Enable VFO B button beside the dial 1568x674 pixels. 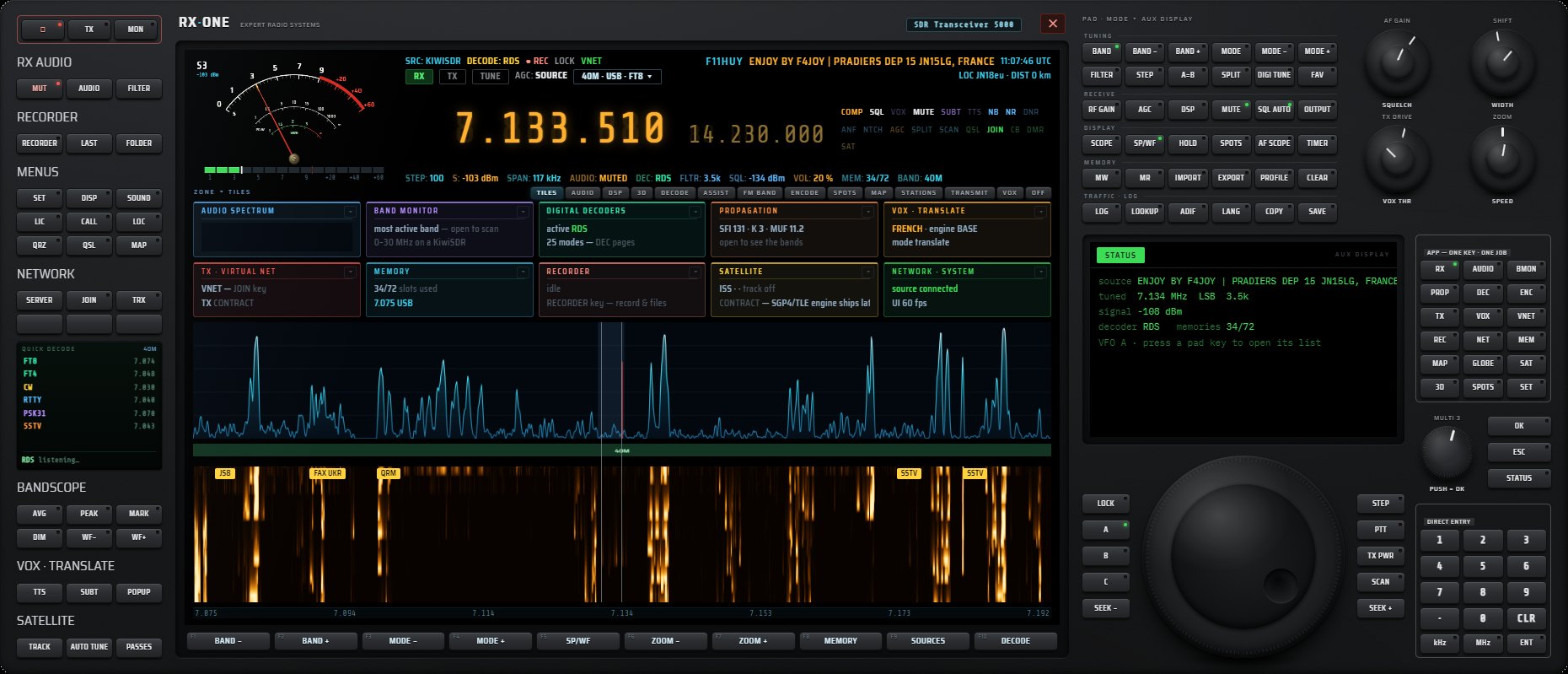[1106, 556]
